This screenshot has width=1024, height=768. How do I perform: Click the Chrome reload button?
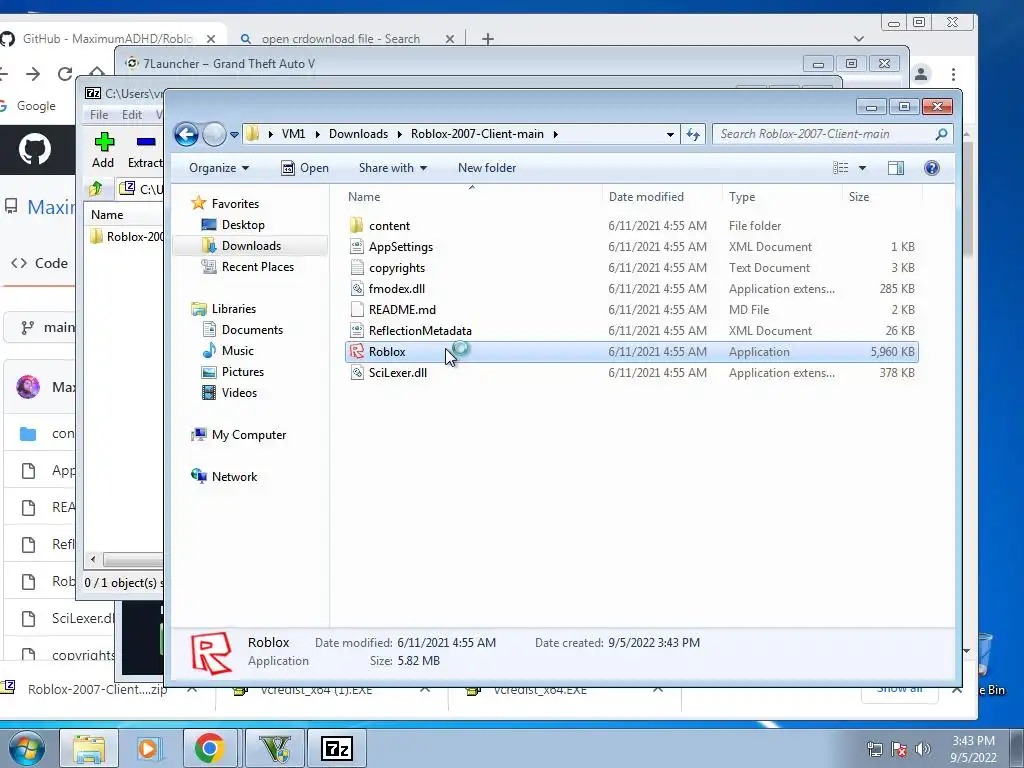click(x=65, y=74)
